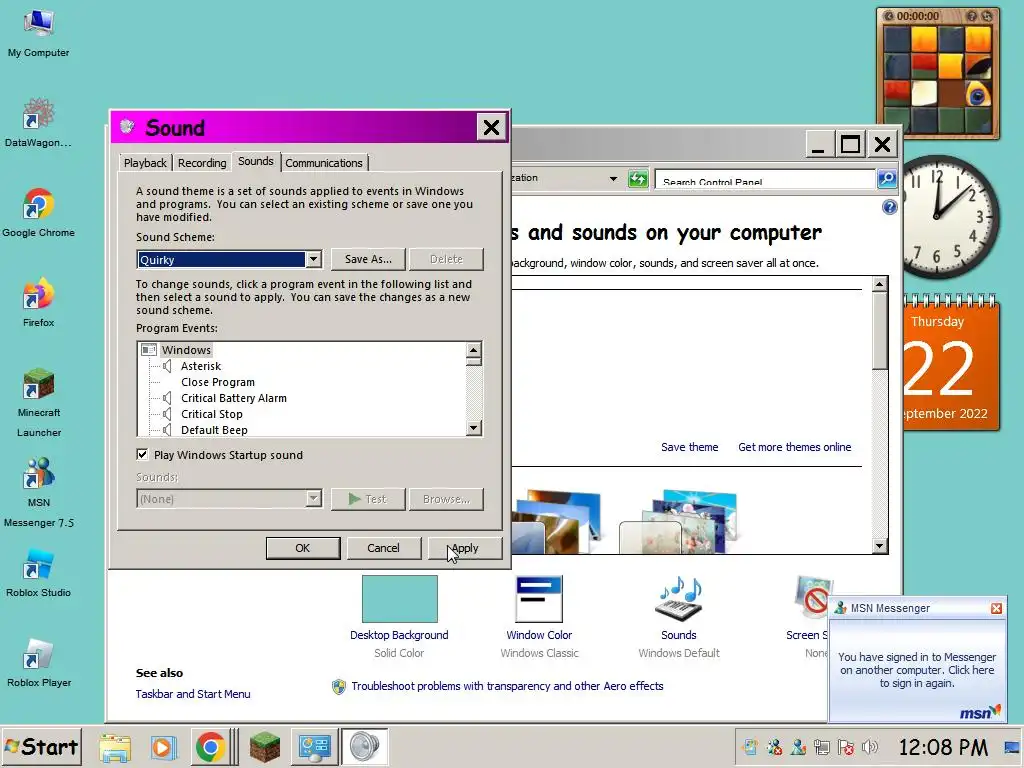This screenshot has width=1024, height=768.
Task: Open the Sound Scheme Quirky dropdown
Action: click(313, 259)
